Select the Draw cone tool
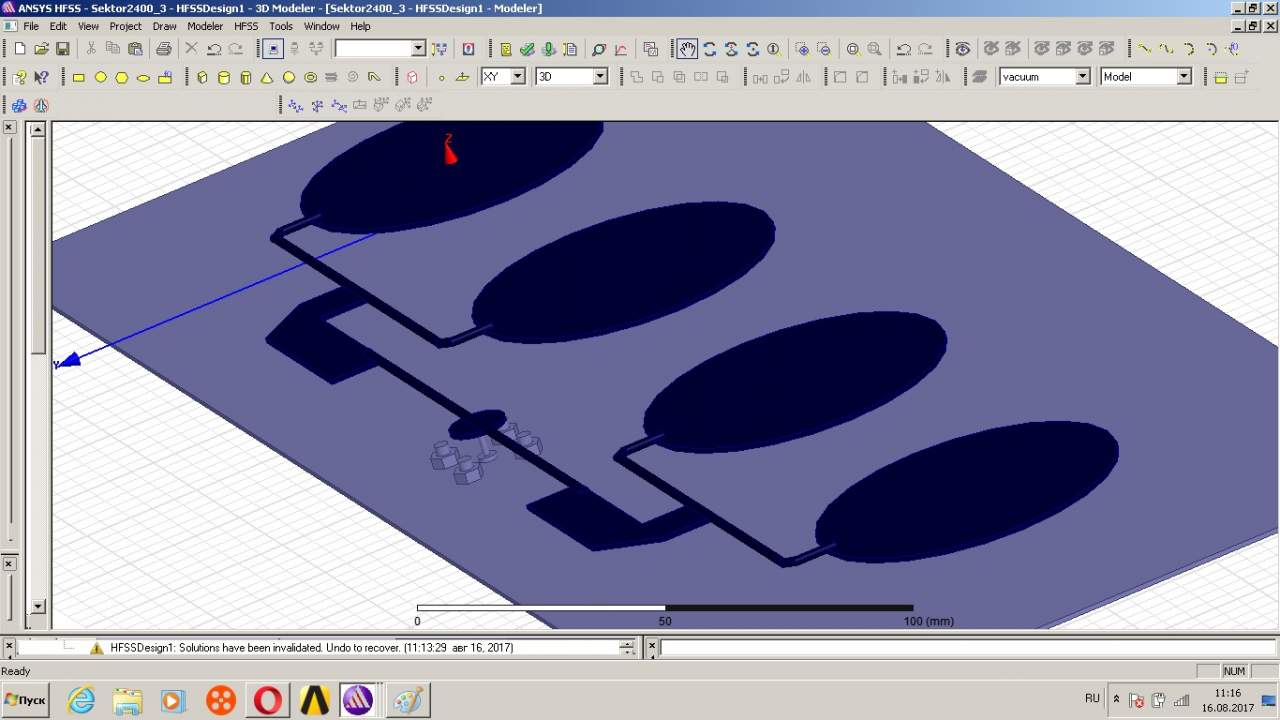1280x720 pixels. pos(267,77)
